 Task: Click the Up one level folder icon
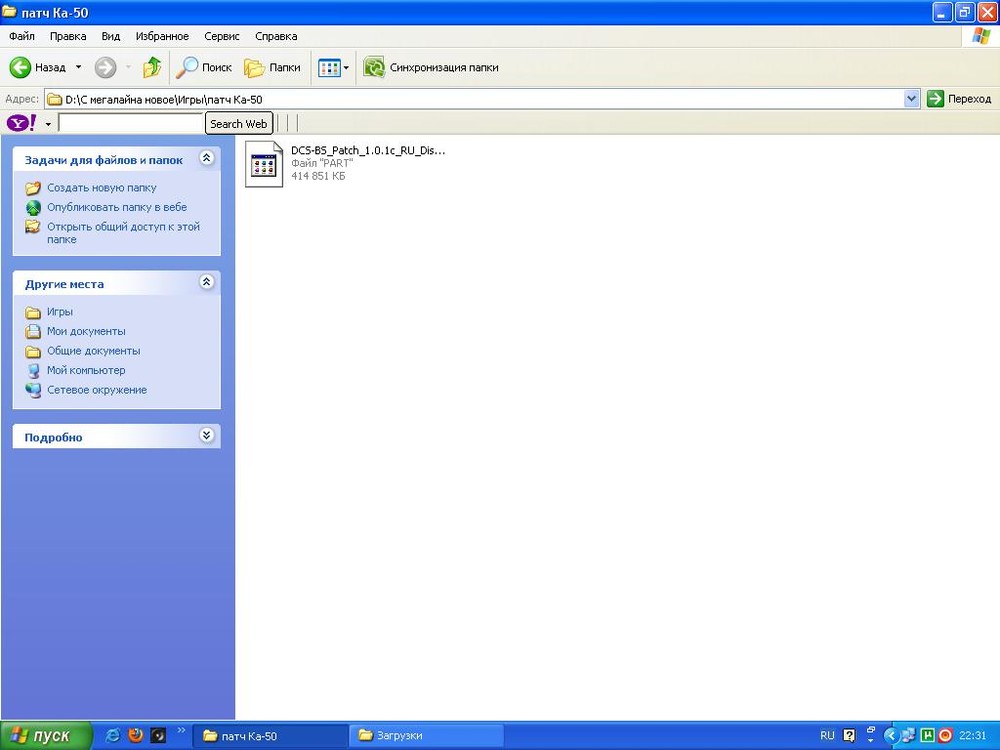click(151, 67)
